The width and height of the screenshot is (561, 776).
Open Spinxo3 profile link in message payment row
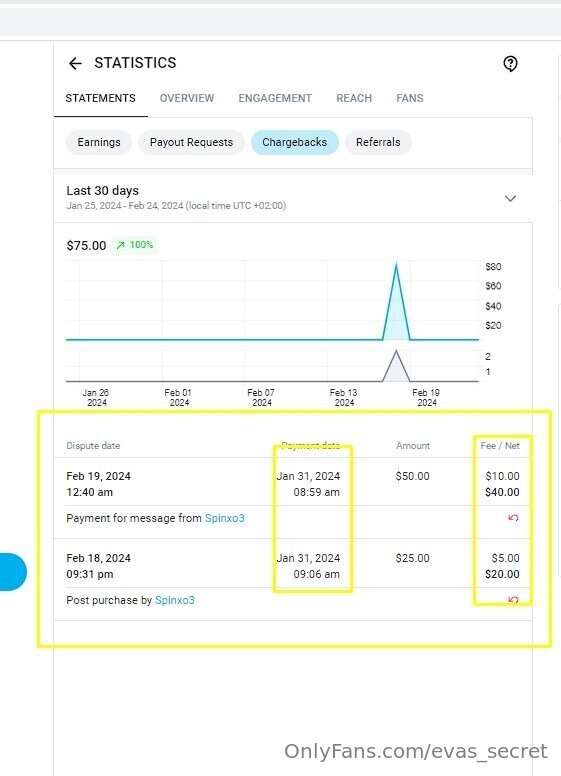[225, 518]
